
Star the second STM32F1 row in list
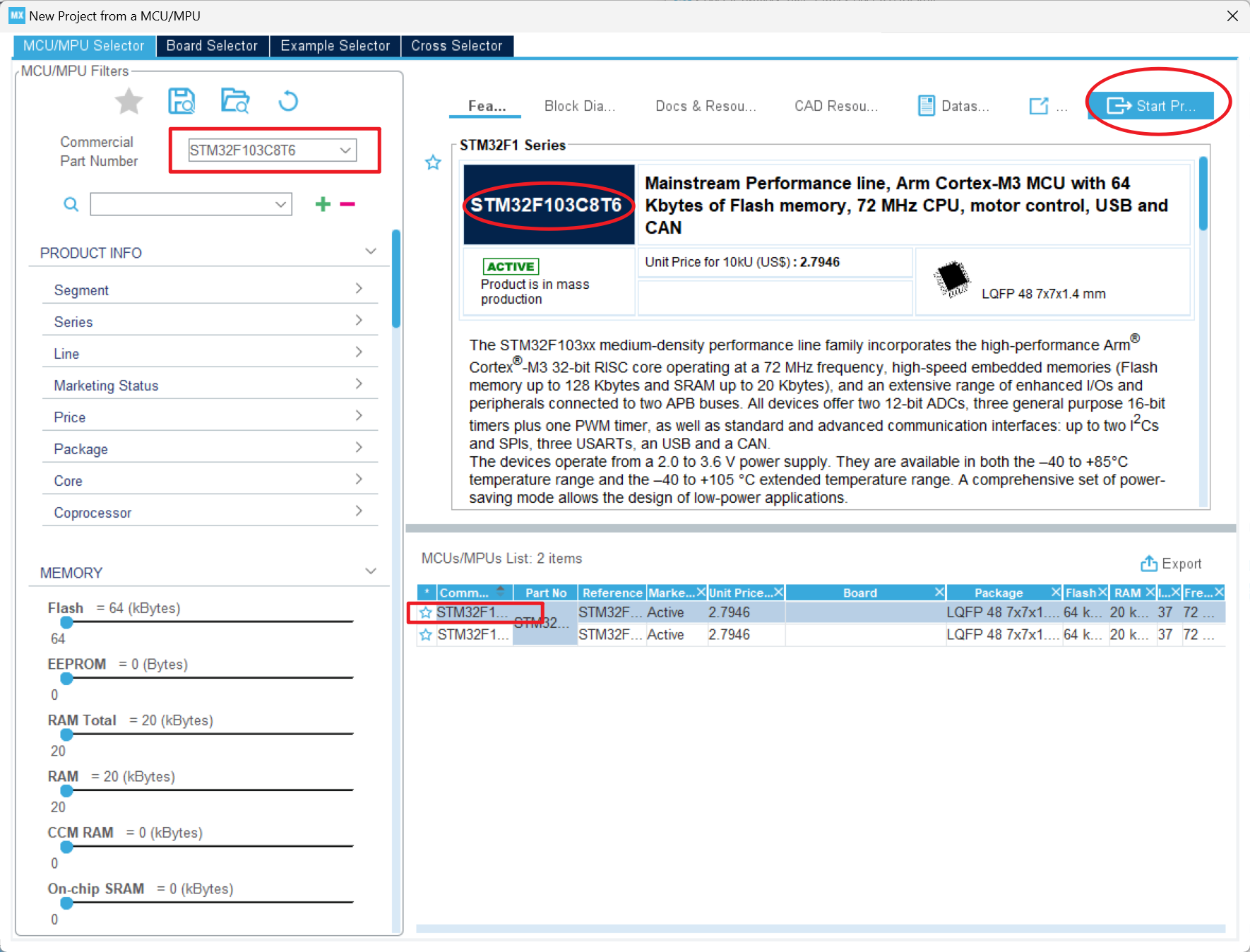point(426,635)
